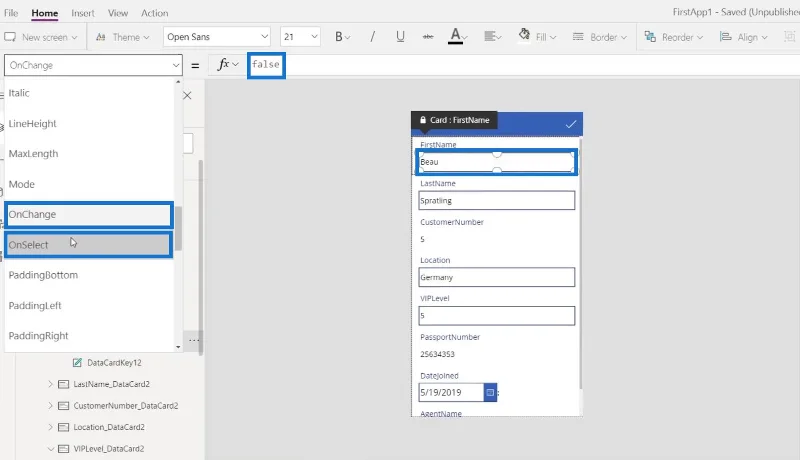The width and height of the screenshot is (800, 460).
Task: Select the OnSelect property
Action: click(89, 245)
